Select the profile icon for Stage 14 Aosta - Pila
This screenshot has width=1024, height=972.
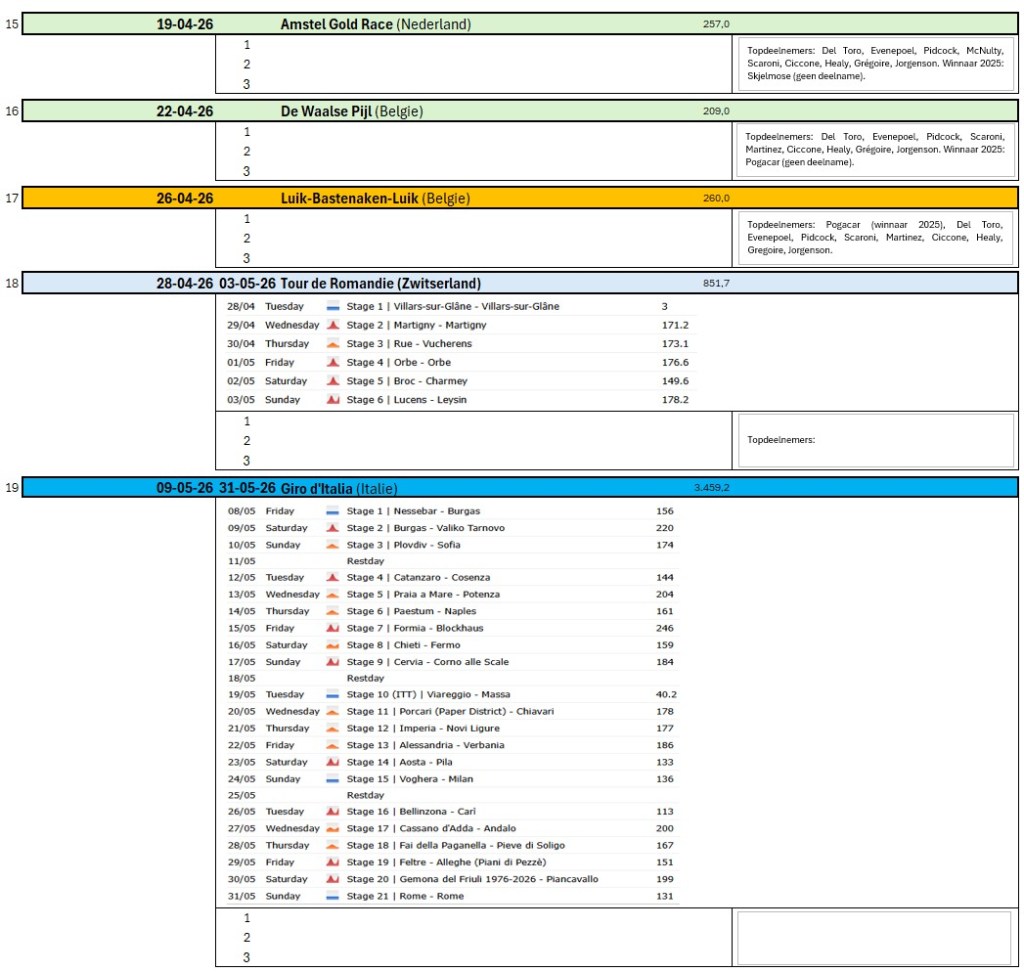point(332,762)
